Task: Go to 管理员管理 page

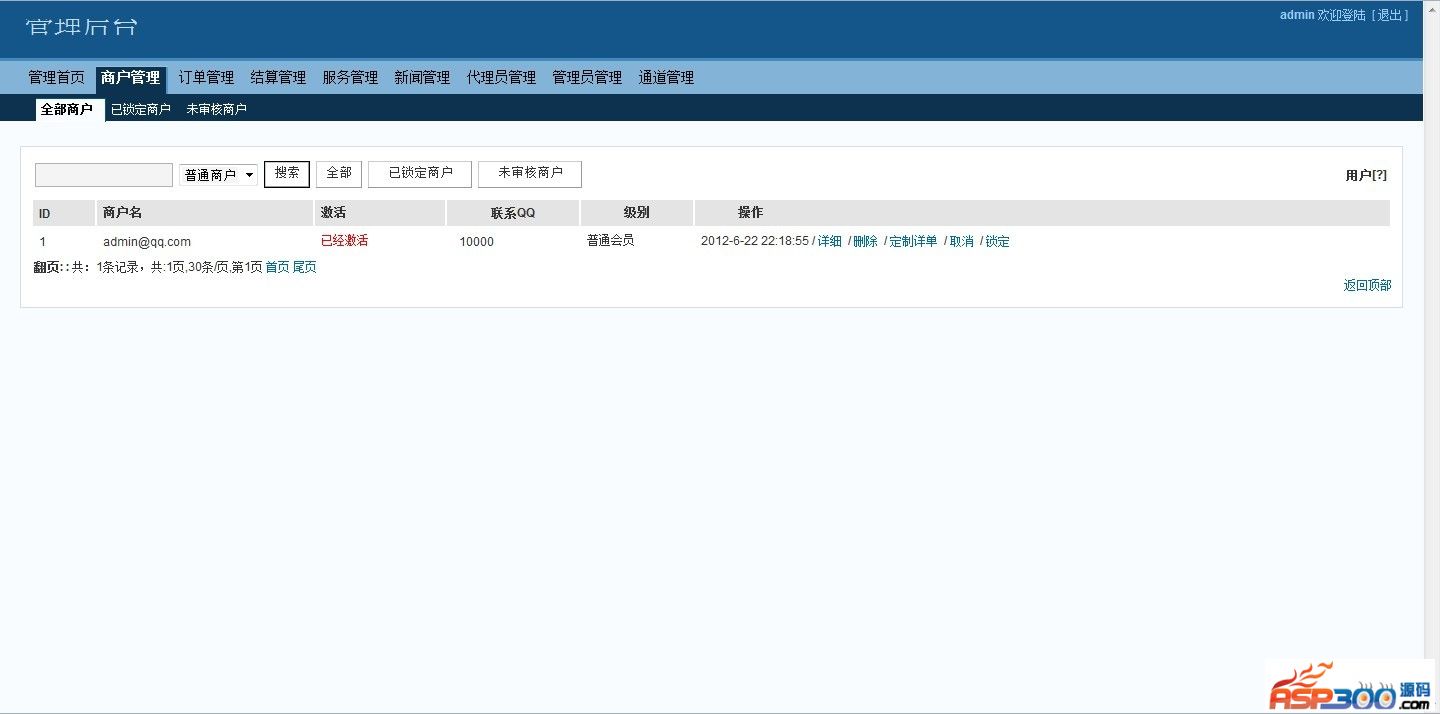Action: pos(587,77)
